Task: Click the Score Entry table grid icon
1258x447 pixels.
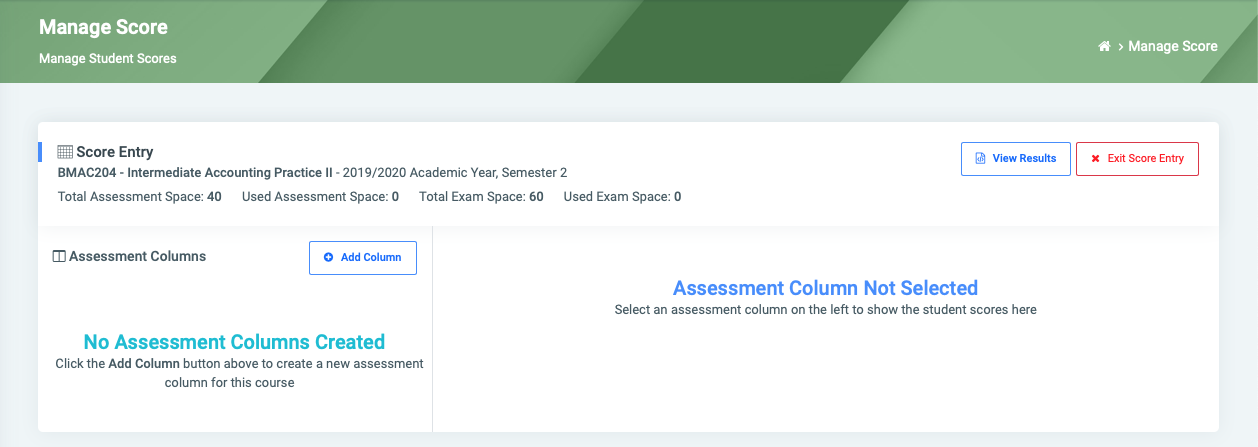Action: click(65, 152)
